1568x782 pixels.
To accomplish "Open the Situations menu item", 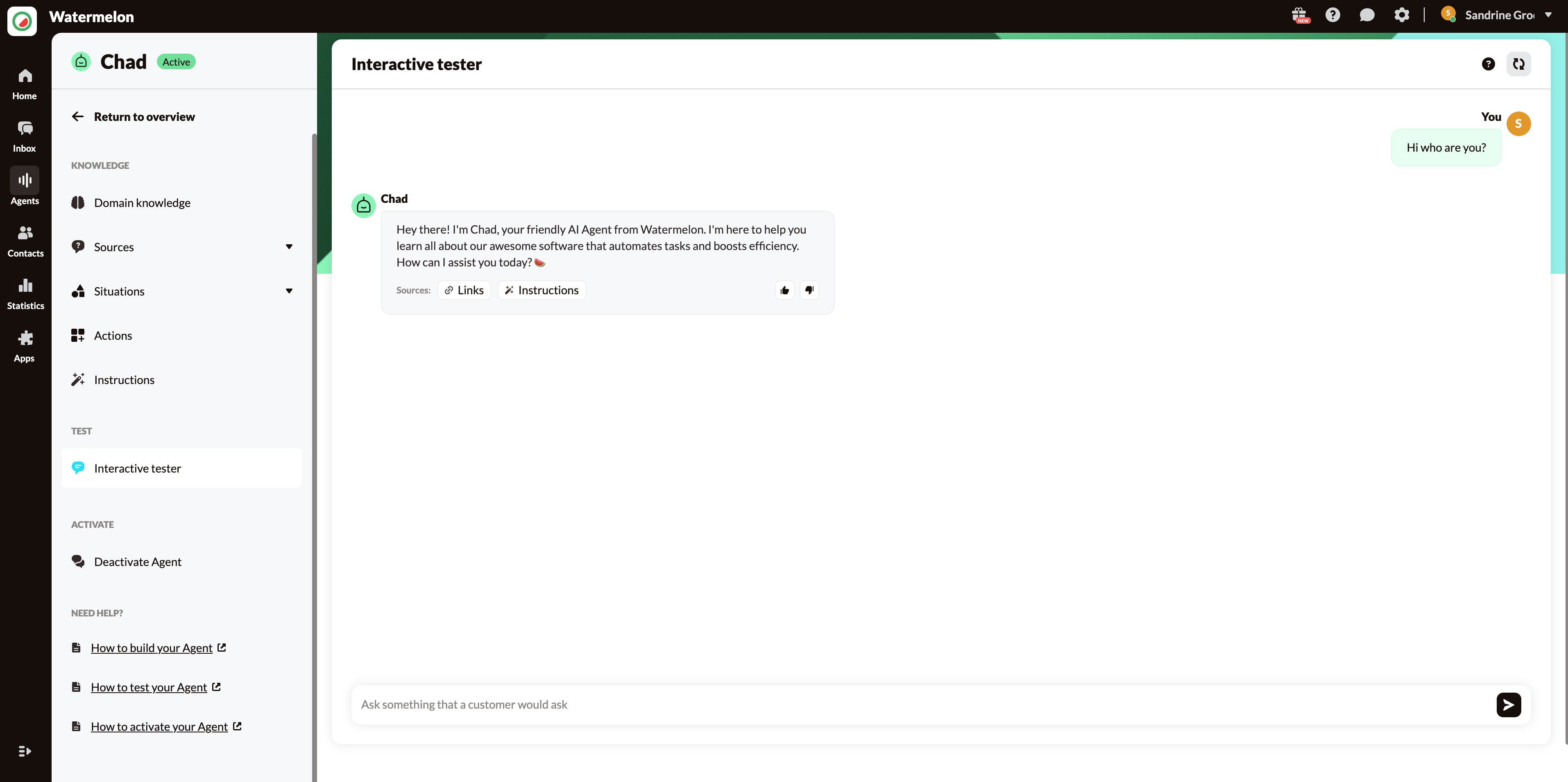I will (181, 291).
